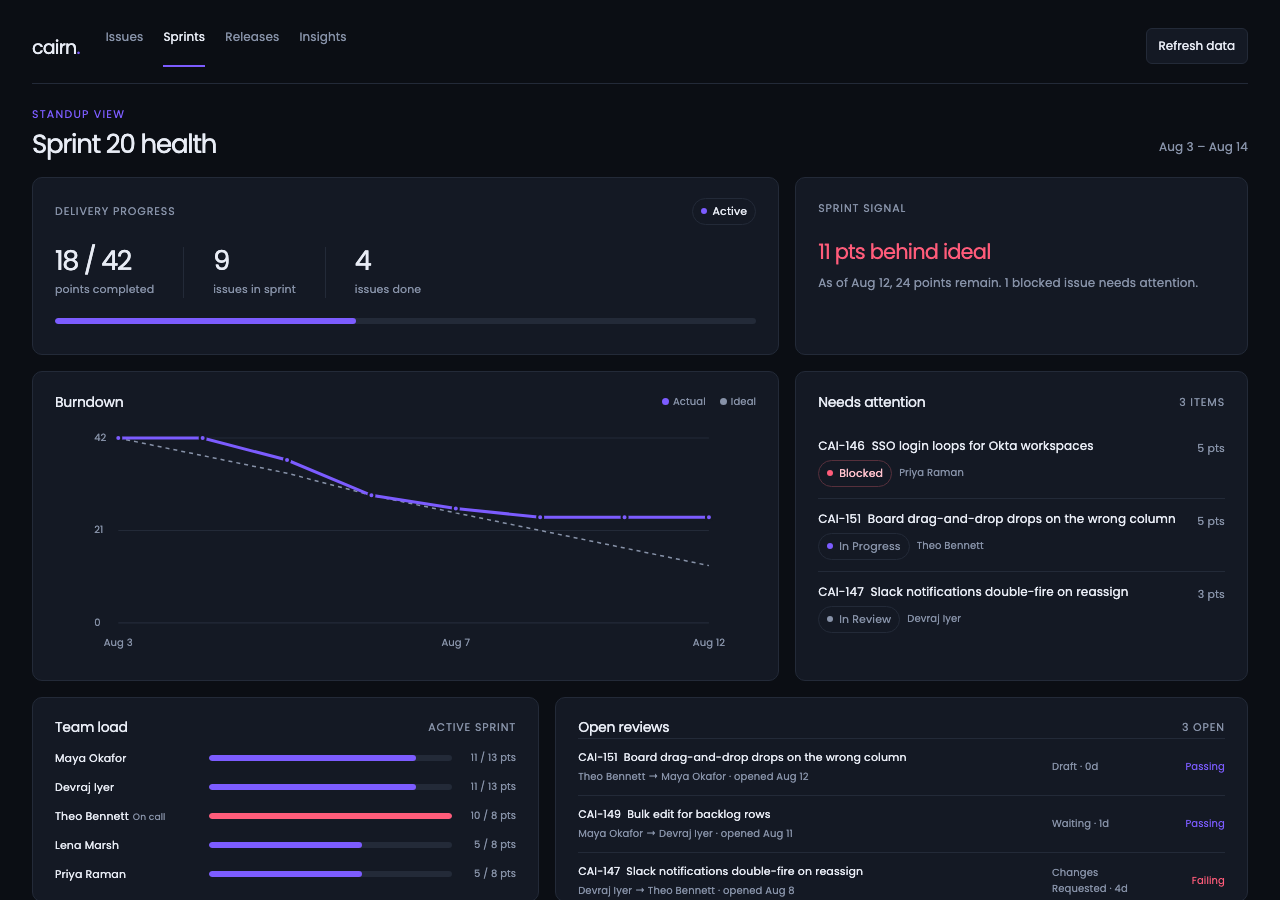Click the Refresh data button

coord(1196,46)
